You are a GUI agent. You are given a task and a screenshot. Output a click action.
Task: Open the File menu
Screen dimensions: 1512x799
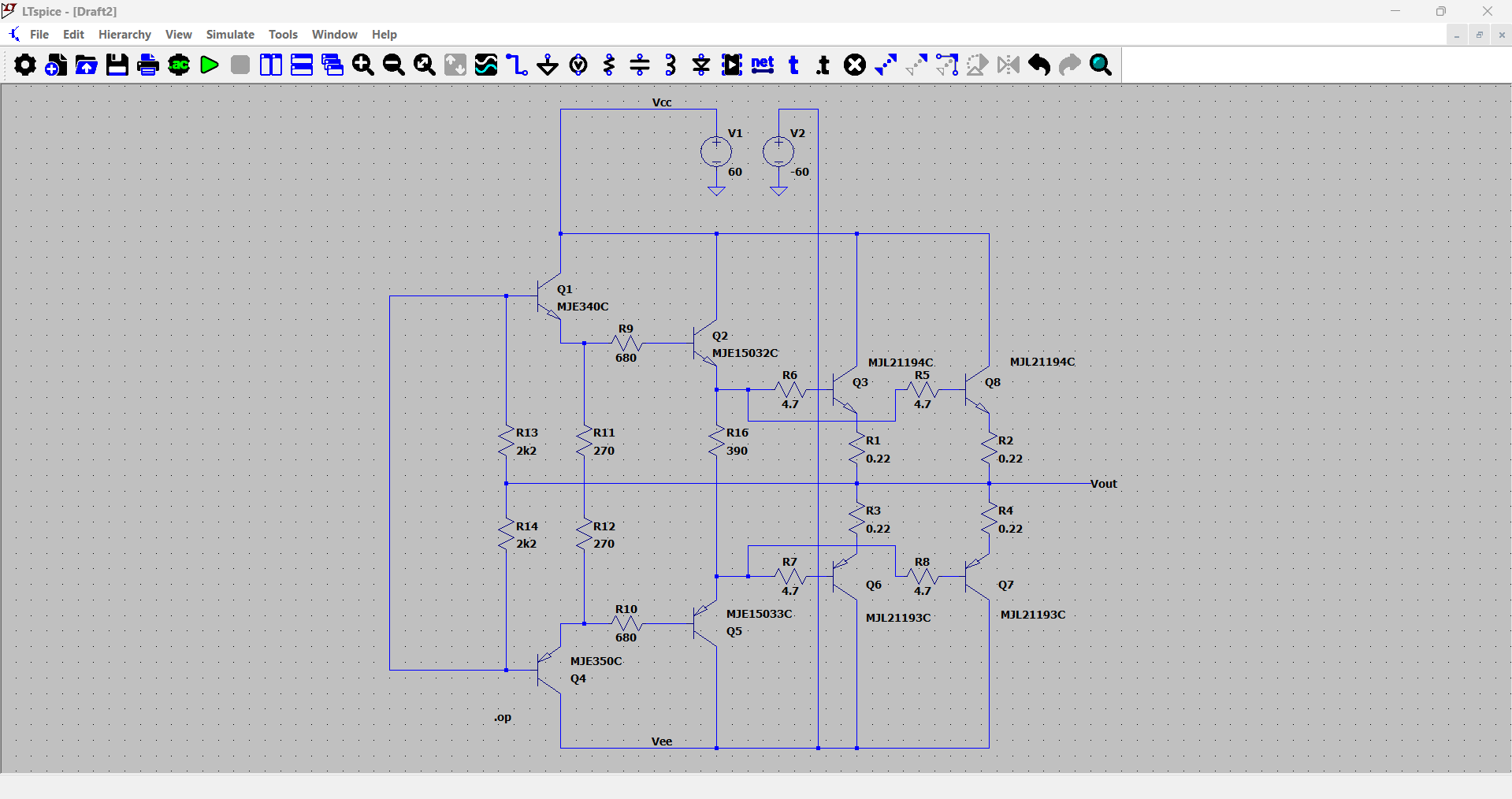(39, 35)
